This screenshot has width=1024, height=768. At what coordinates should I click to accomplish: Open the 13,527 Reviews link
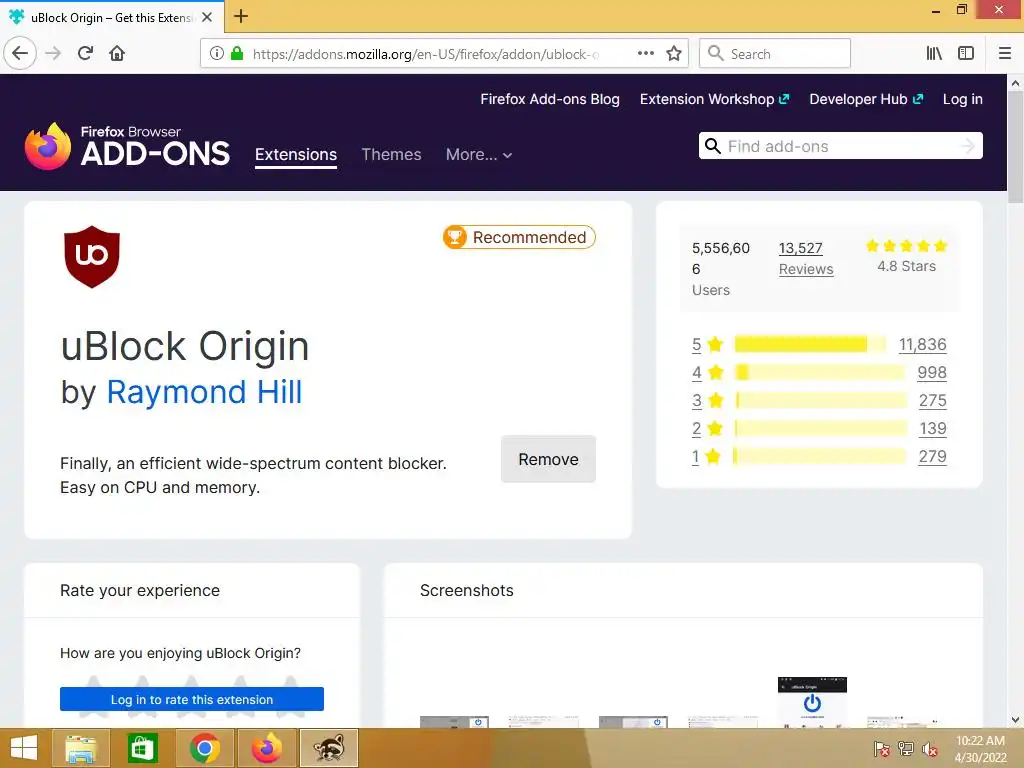pos(806,259)
